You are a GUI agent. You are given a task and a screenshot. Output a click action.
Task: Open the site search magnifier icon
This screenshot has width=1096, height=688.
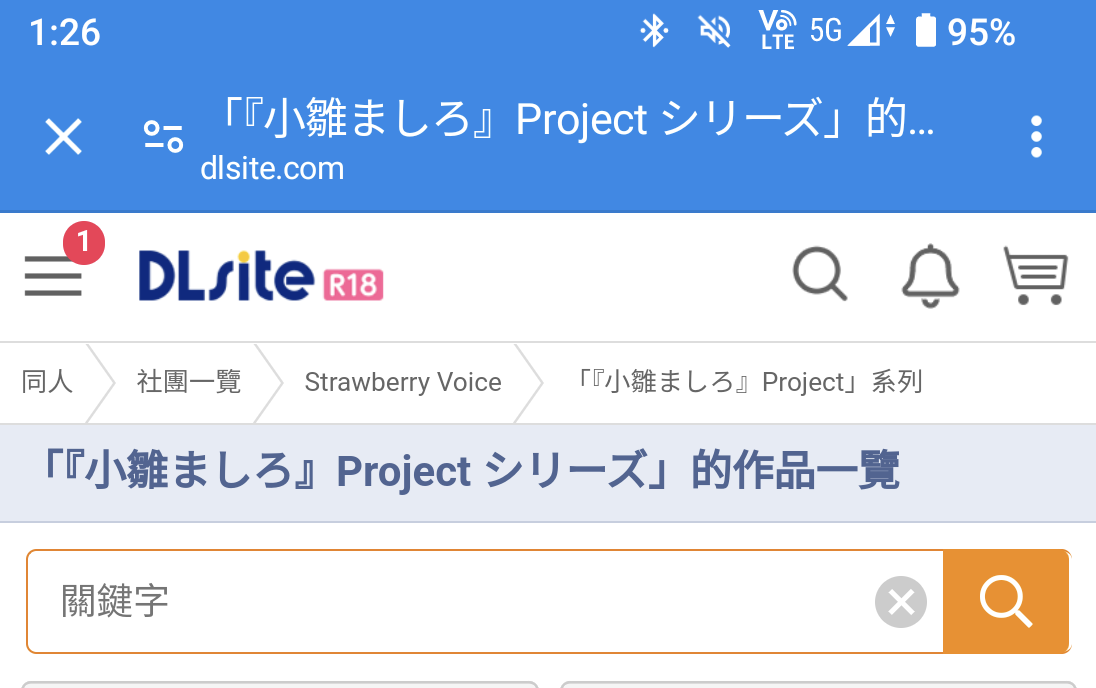pos(820,273)
